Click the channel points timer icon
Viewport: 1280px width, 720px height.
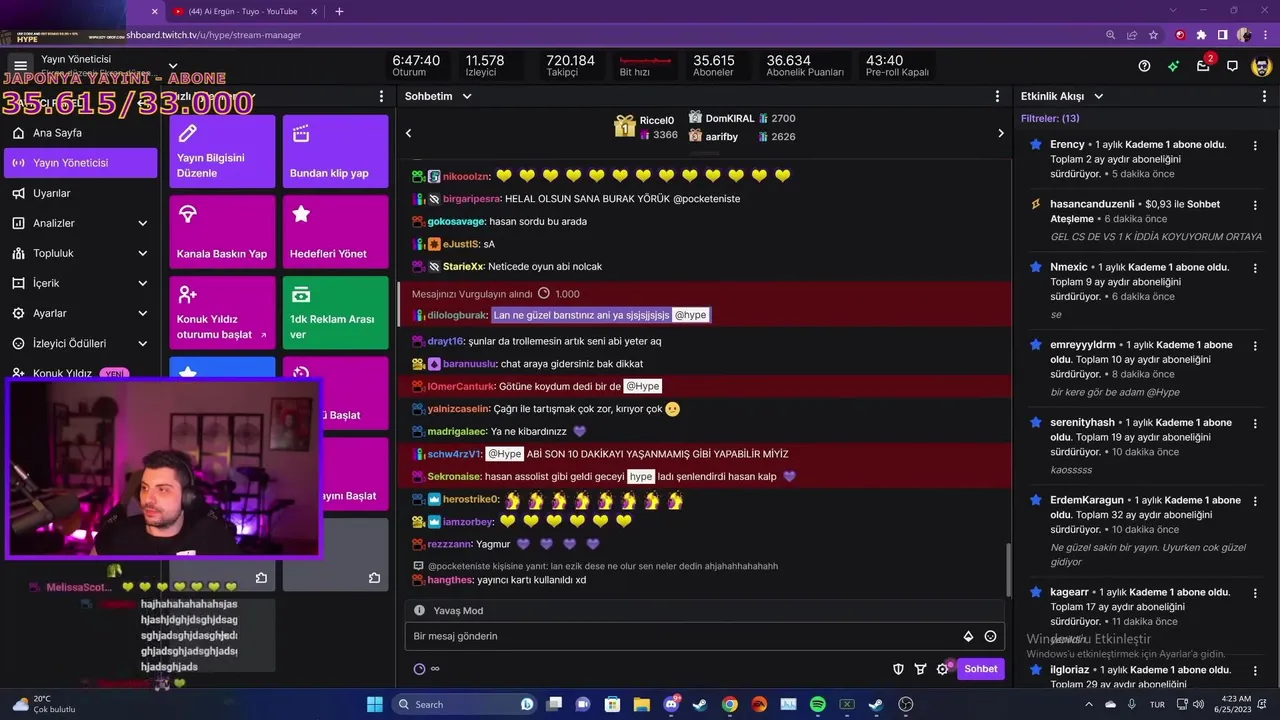419,669
